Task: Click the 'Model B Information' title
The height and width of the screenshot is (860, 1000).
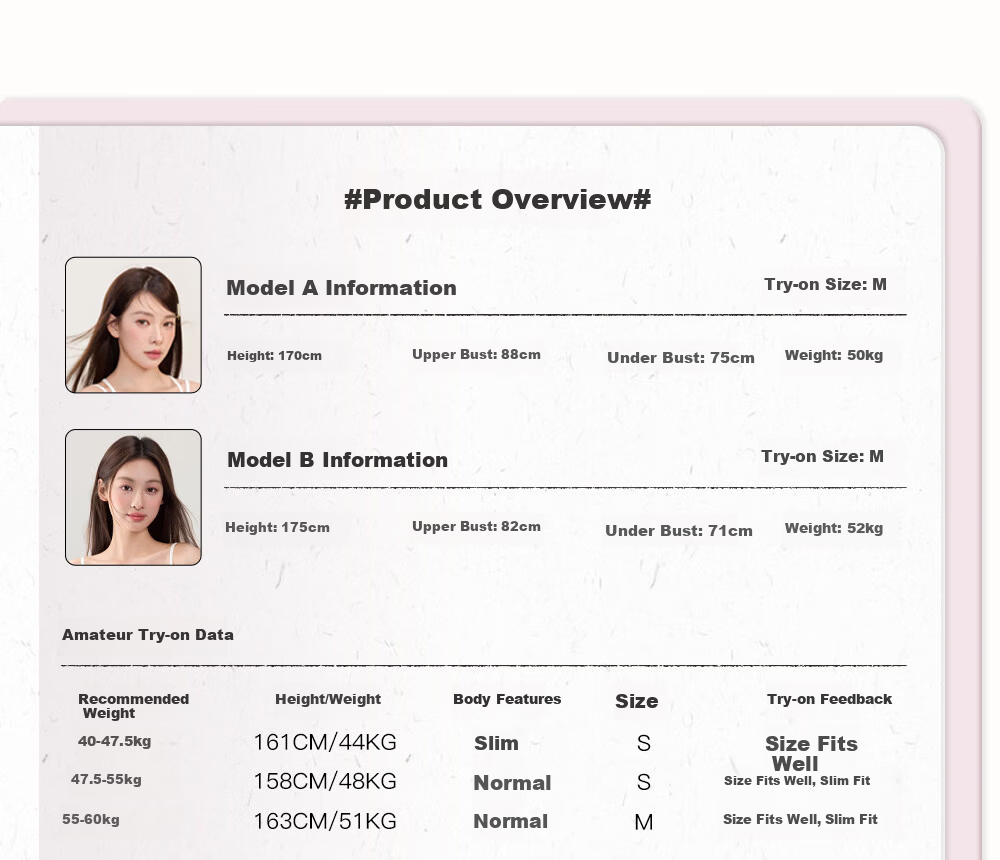Action: tap(337, 460)
